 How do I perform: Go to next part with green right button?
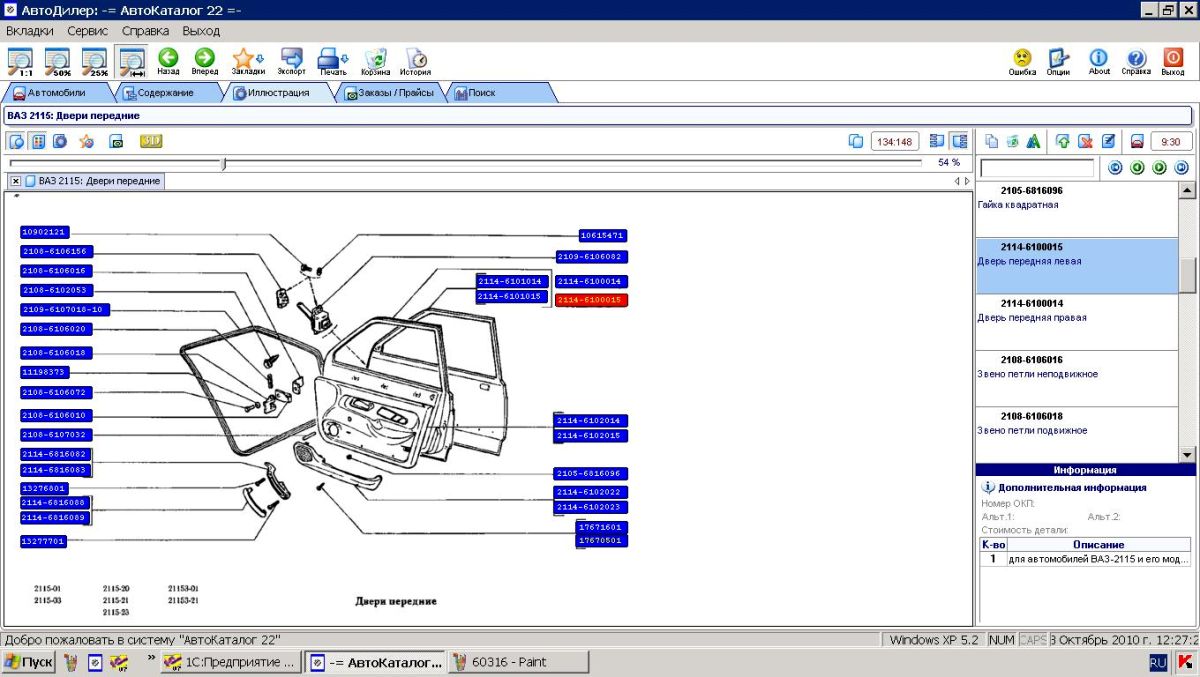point(1159,167)
